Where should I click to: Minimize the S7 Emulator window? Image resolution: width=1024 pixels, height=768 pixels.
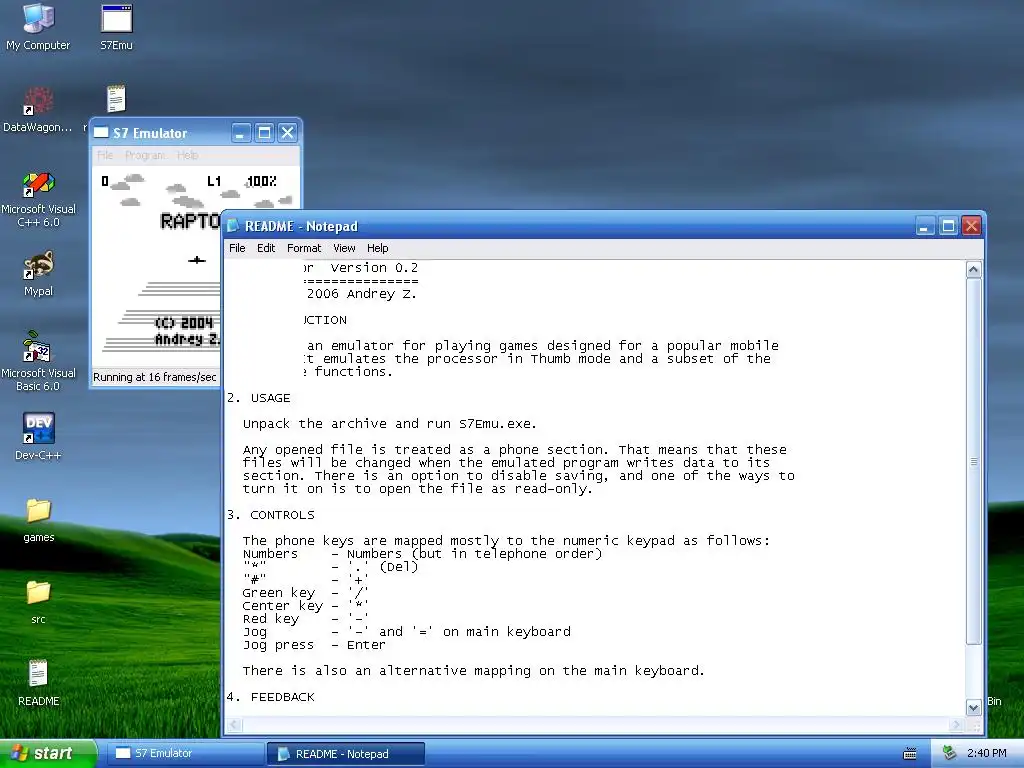(240, 133)
